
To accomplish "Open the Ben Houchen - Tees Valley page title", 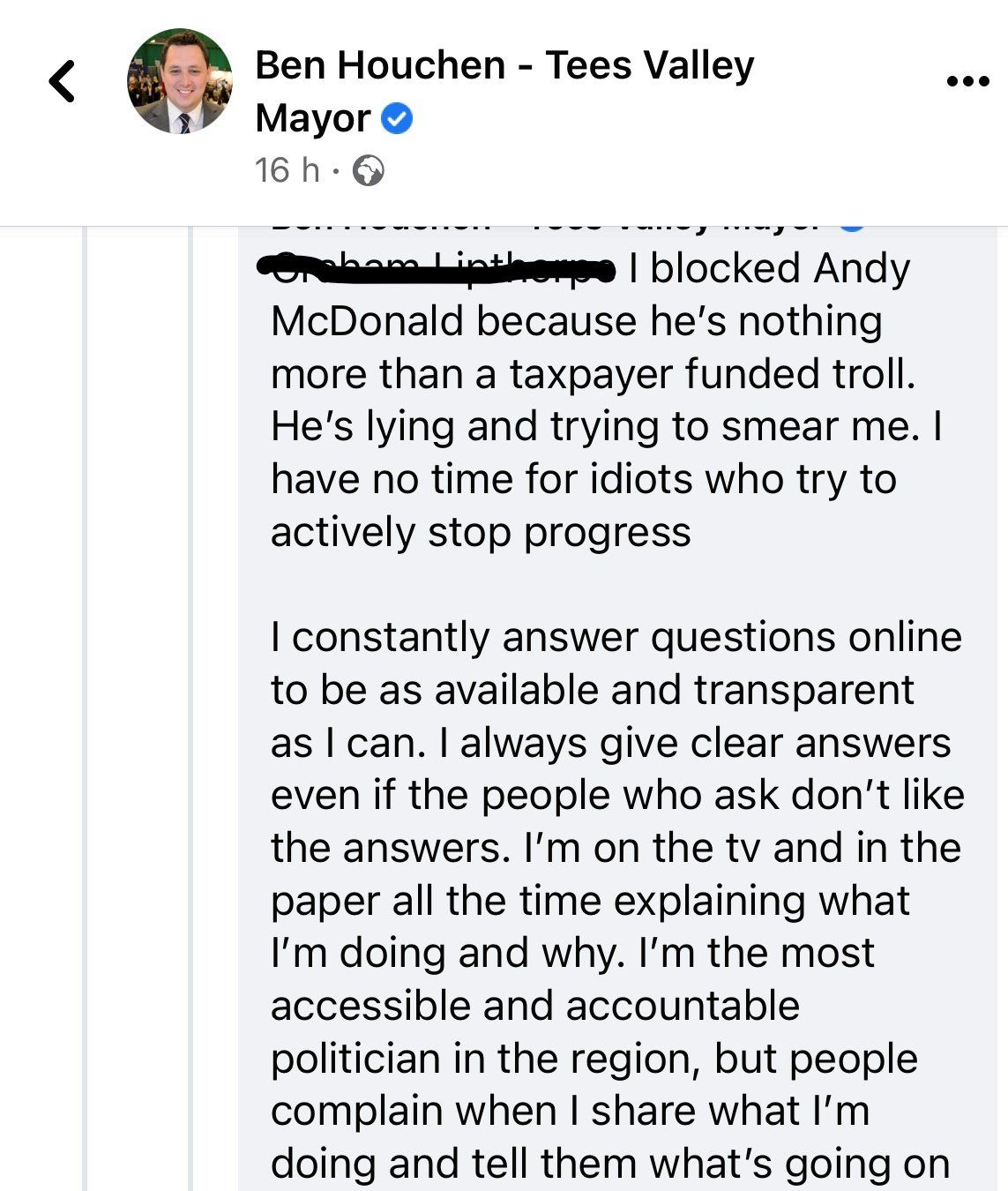I will click(504, 66).
